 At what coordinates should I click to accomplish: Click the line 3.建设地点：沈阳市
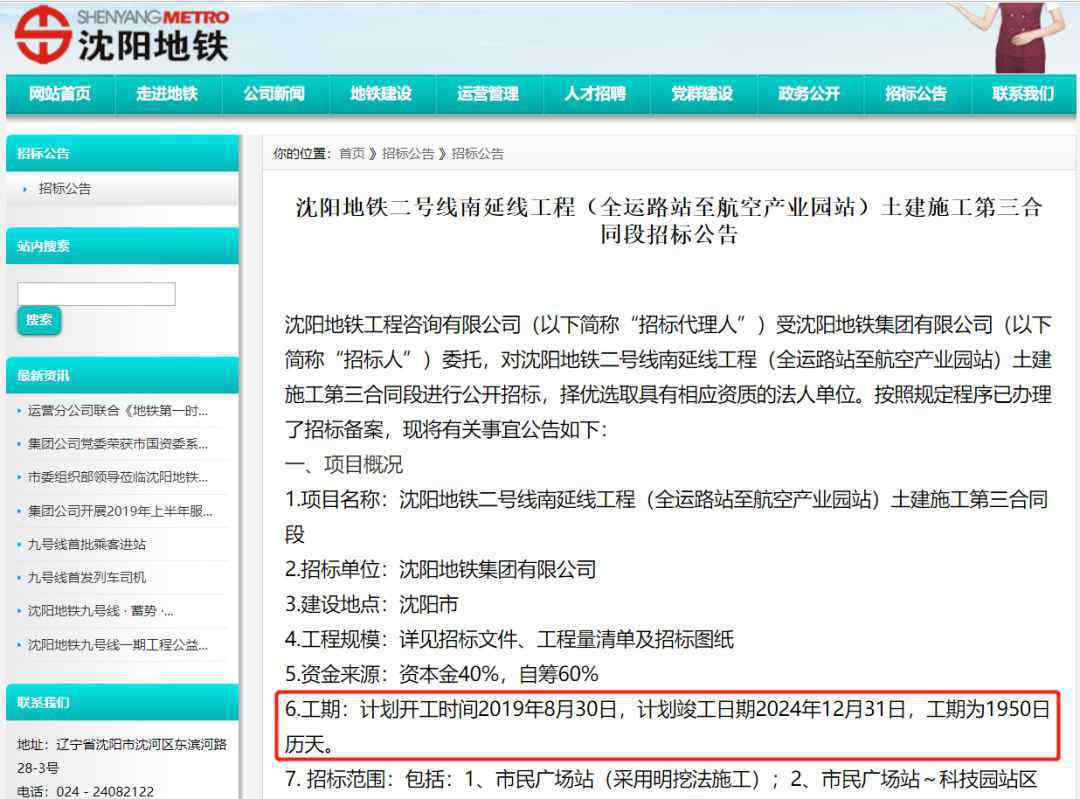[x=371, y=605]
